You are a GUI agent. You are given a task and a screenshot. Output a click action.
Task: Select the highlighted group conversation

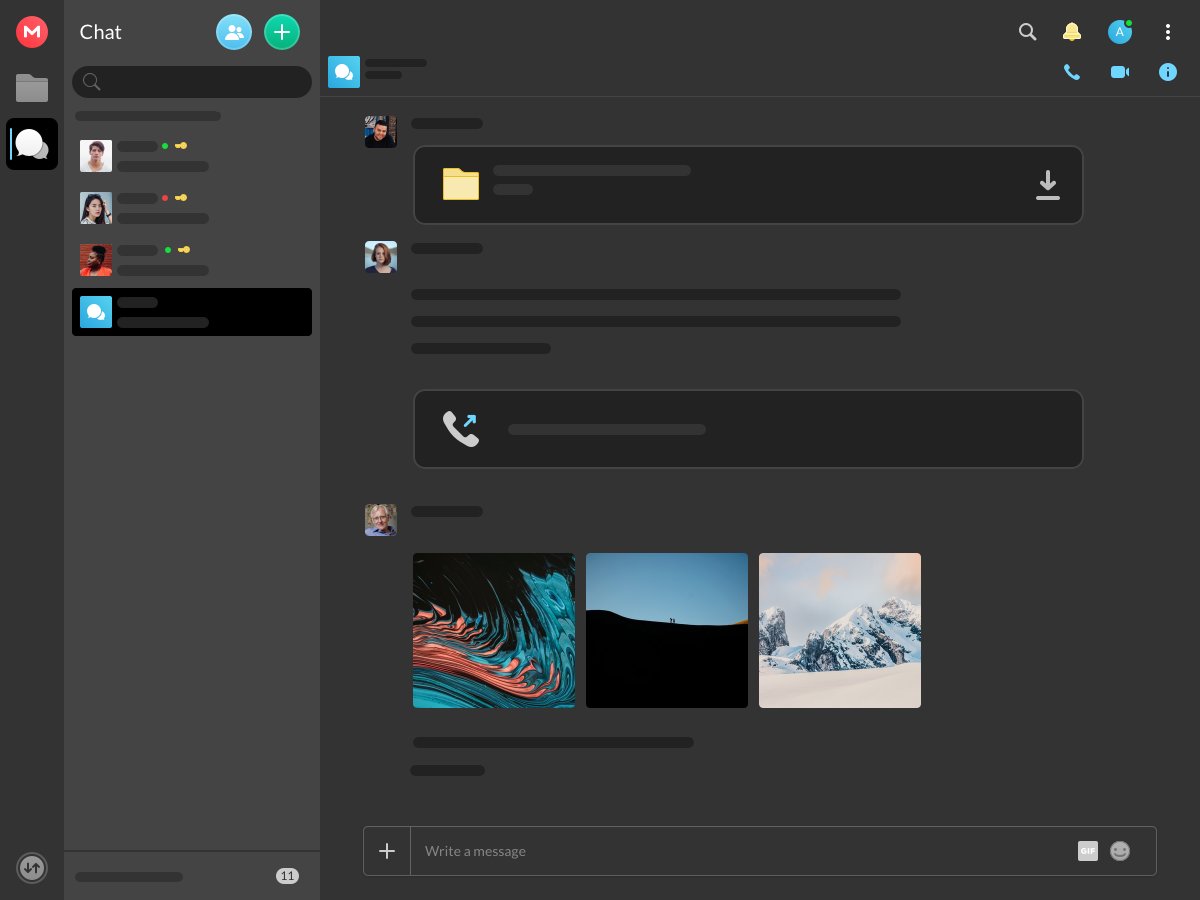click(191, 312)
